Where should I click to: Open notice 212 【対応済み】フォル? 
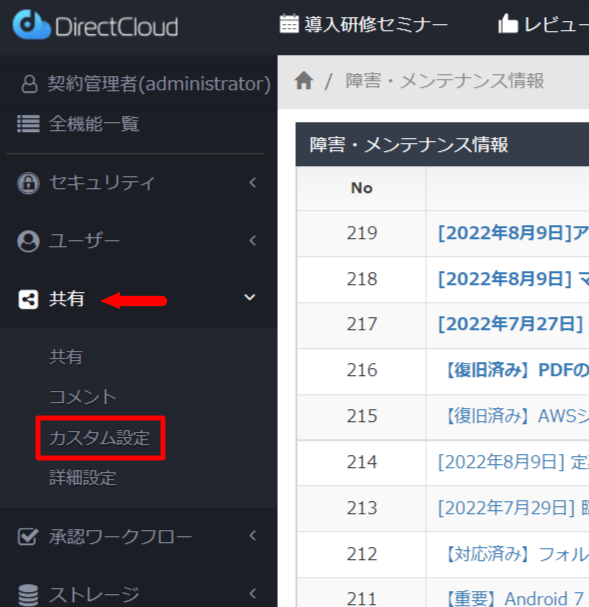coord(515,554)
